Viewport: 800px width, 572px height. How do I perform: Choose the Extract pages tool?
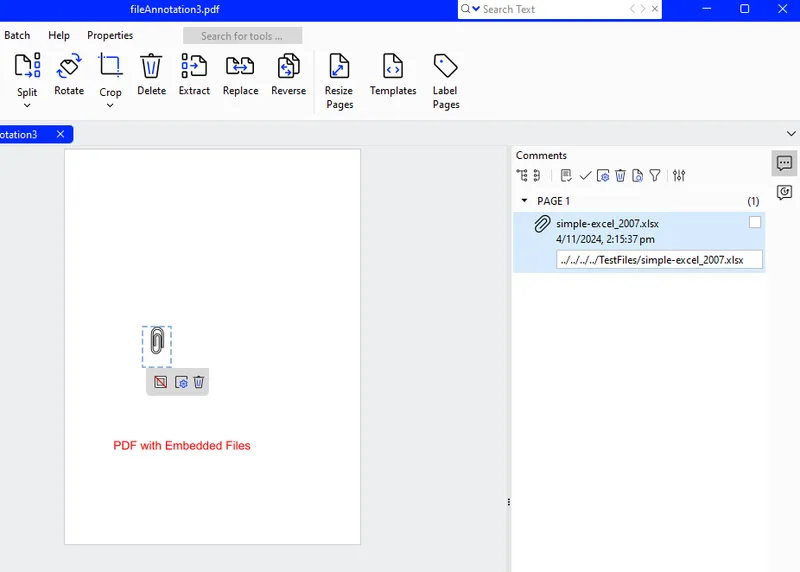coord(194,75)
